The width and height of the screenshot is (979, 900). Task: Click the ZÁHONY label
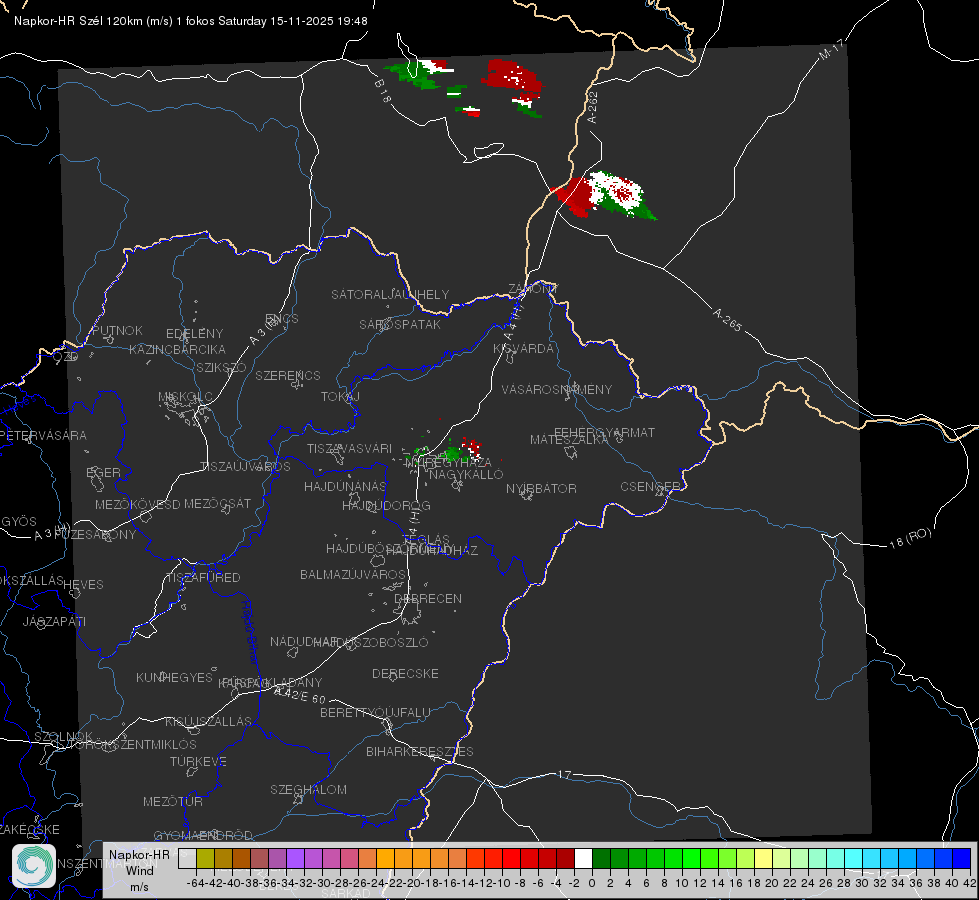pyautogui.click(x=533, y=289)
